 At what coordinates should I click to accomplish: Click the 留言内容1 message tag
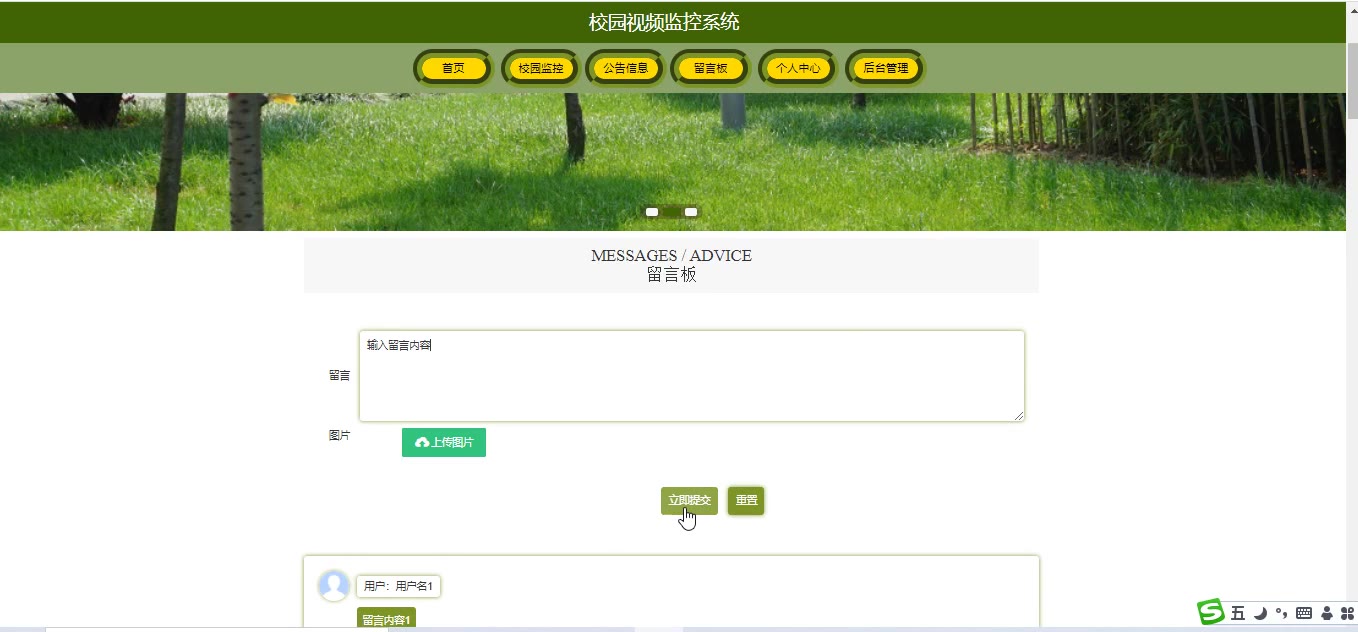pyautogui.click(x=386, y=620)
